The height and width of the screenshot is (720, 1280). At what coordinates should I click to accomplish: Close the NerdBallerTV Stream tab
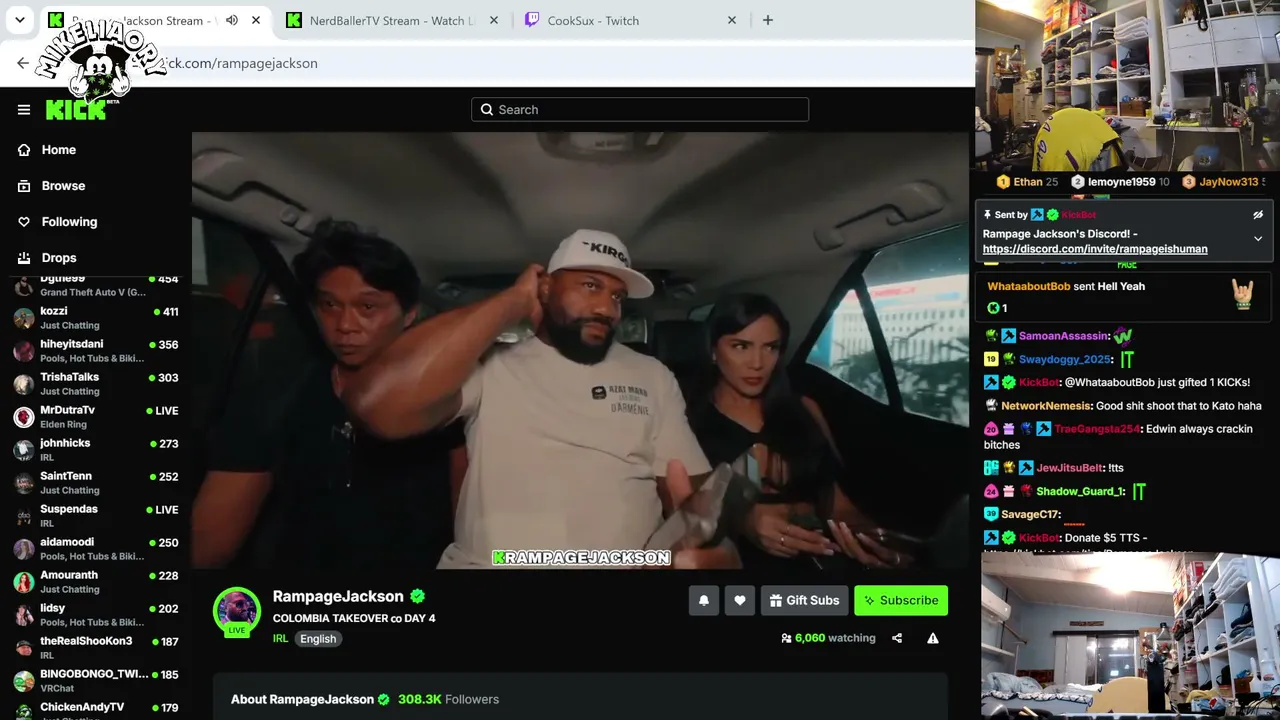494,20
